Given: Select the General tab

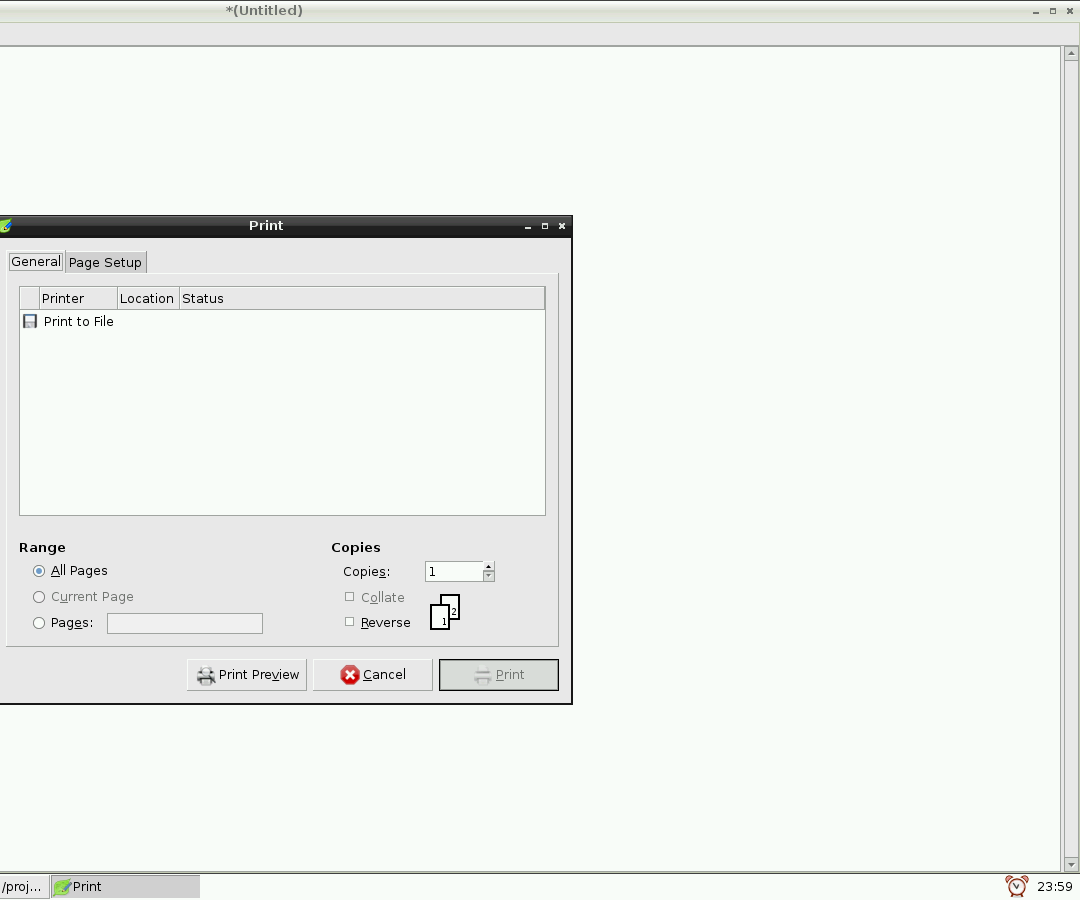Looking at the screenshot, I should [35, 261].
